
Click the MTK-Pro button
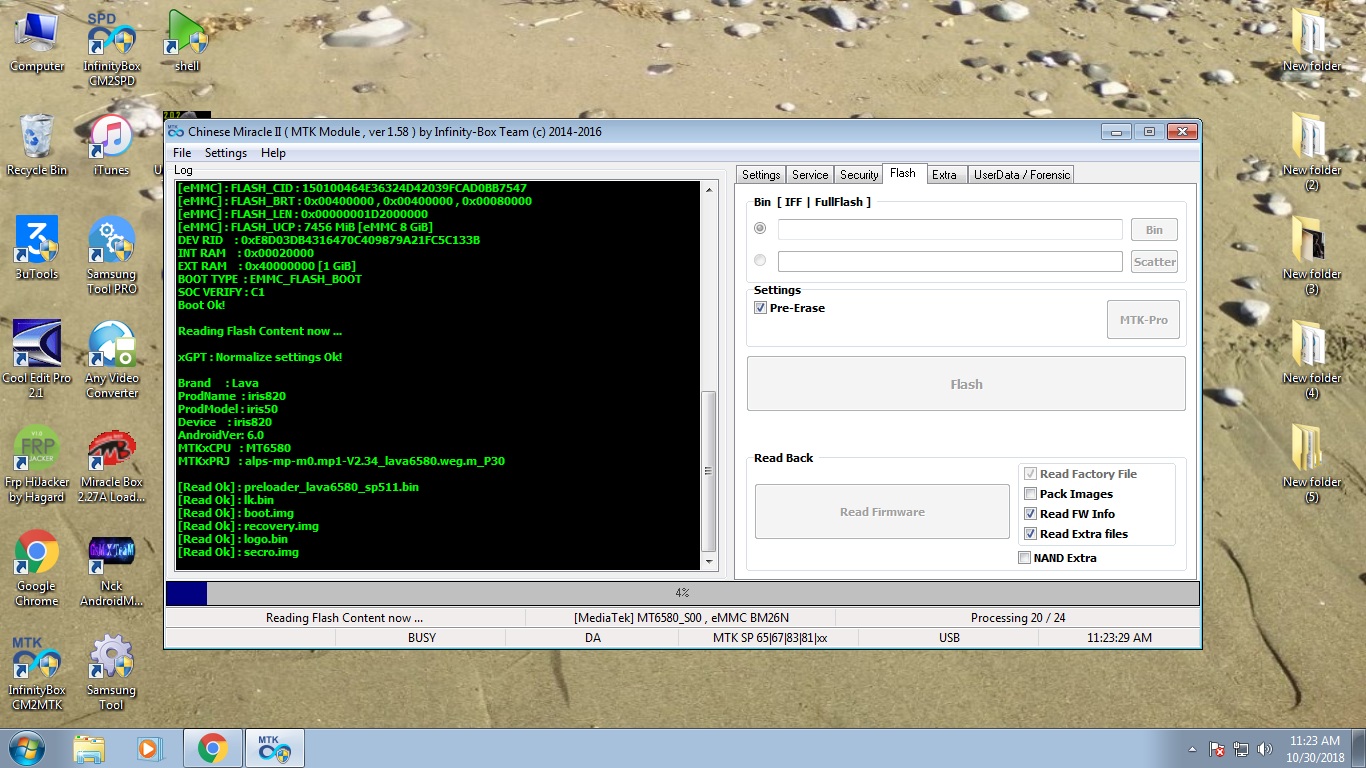pyautogui.click(x=1143, y=320)
